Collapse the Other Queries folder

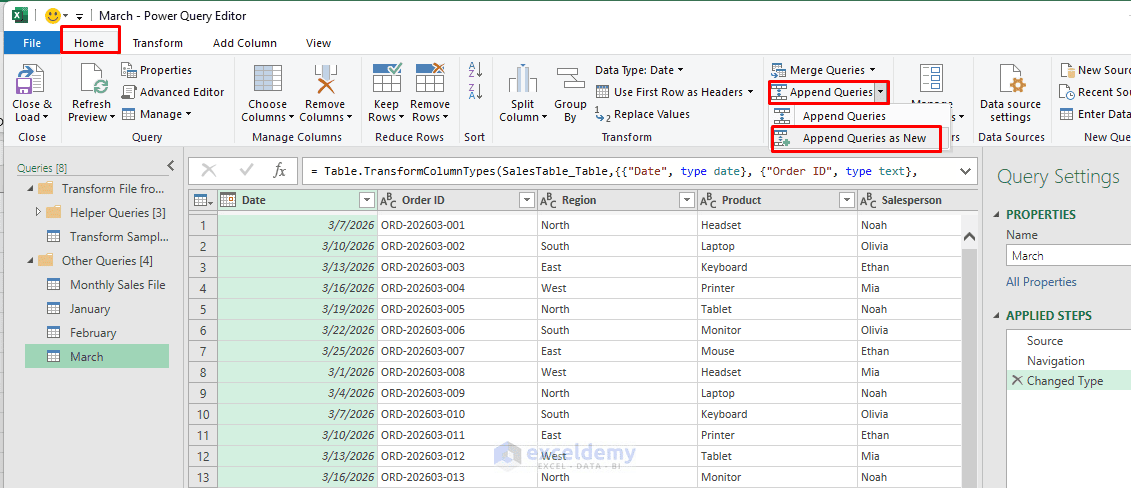point(30,260)
